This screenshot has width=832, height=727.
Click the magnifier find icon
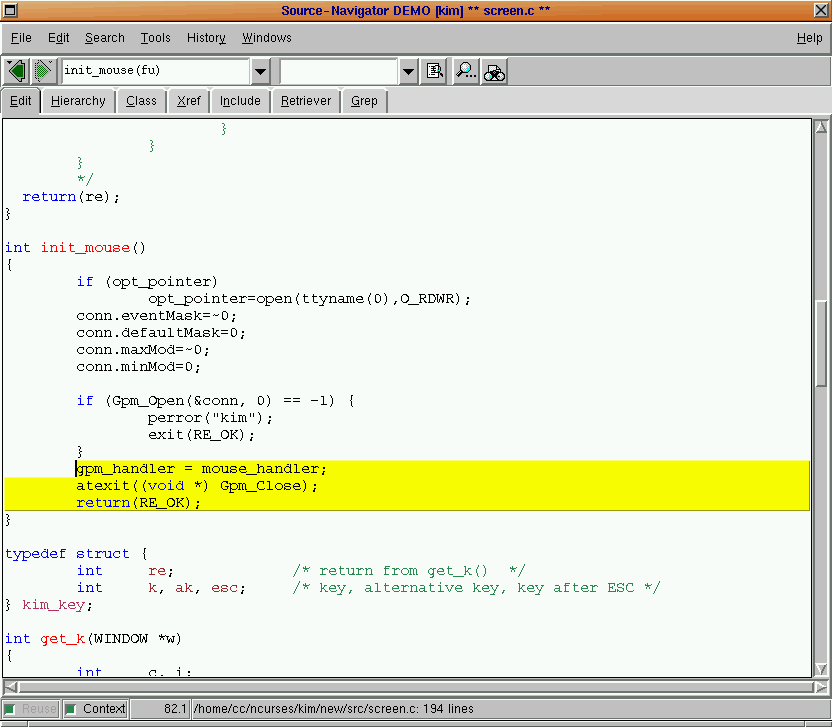click(x=465, y=71)
